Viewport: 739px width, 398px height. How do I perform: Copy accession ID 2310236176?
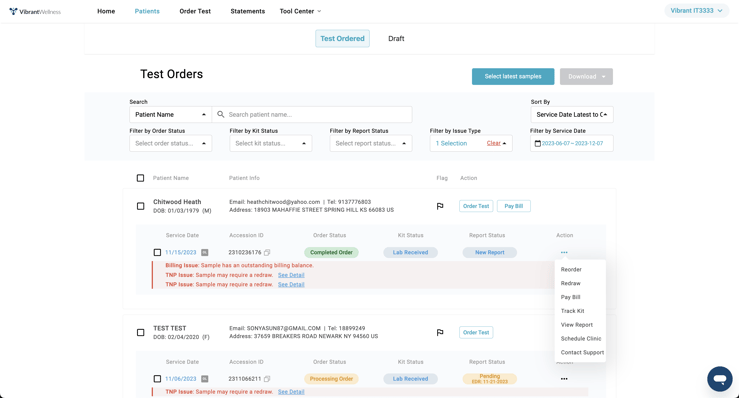click(x=267, y=252)
